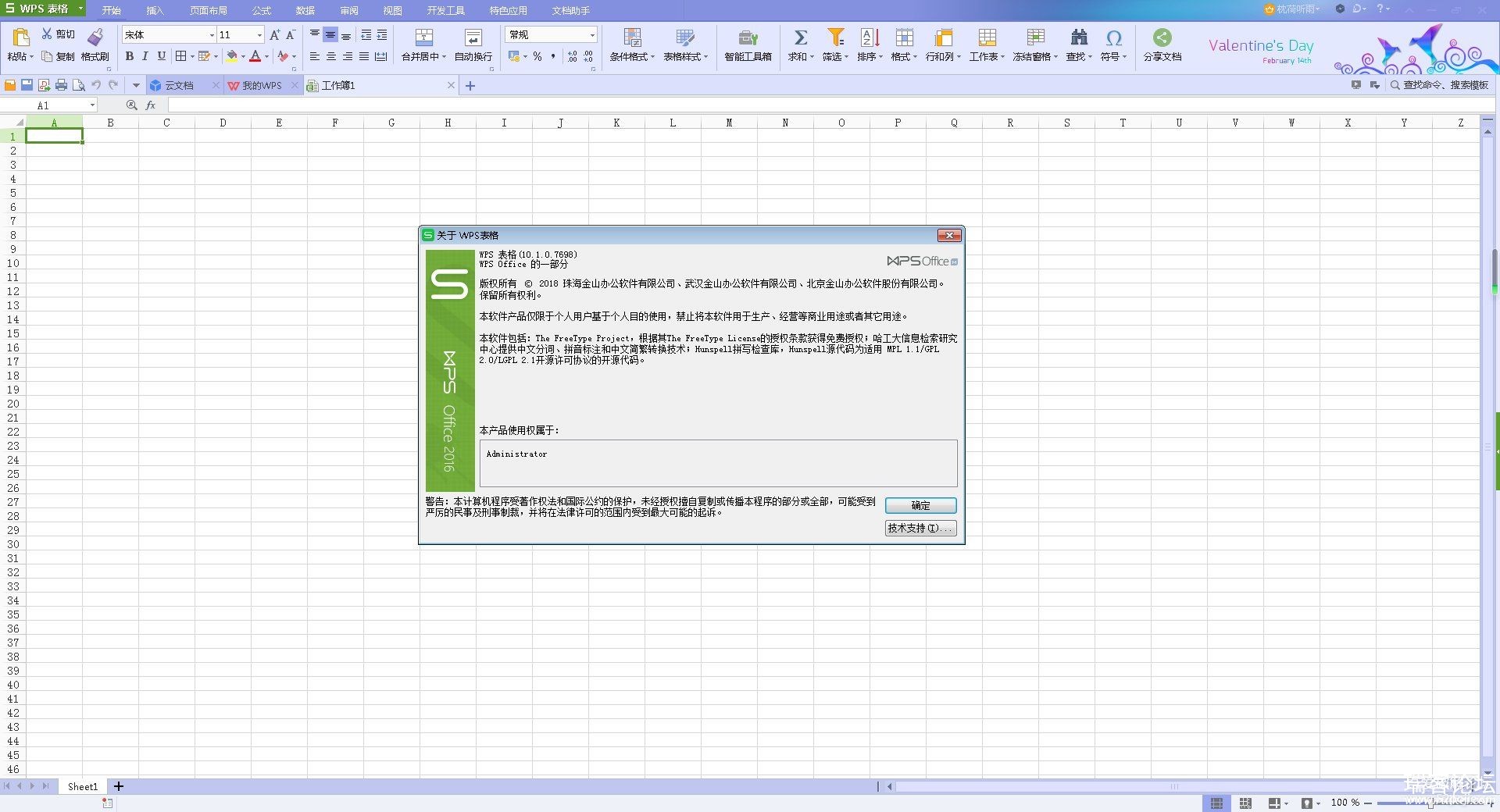This screenshot has width=1500, height=812.
Task: Click the Save icon in quick toolbar
Action: coord(27,85)
